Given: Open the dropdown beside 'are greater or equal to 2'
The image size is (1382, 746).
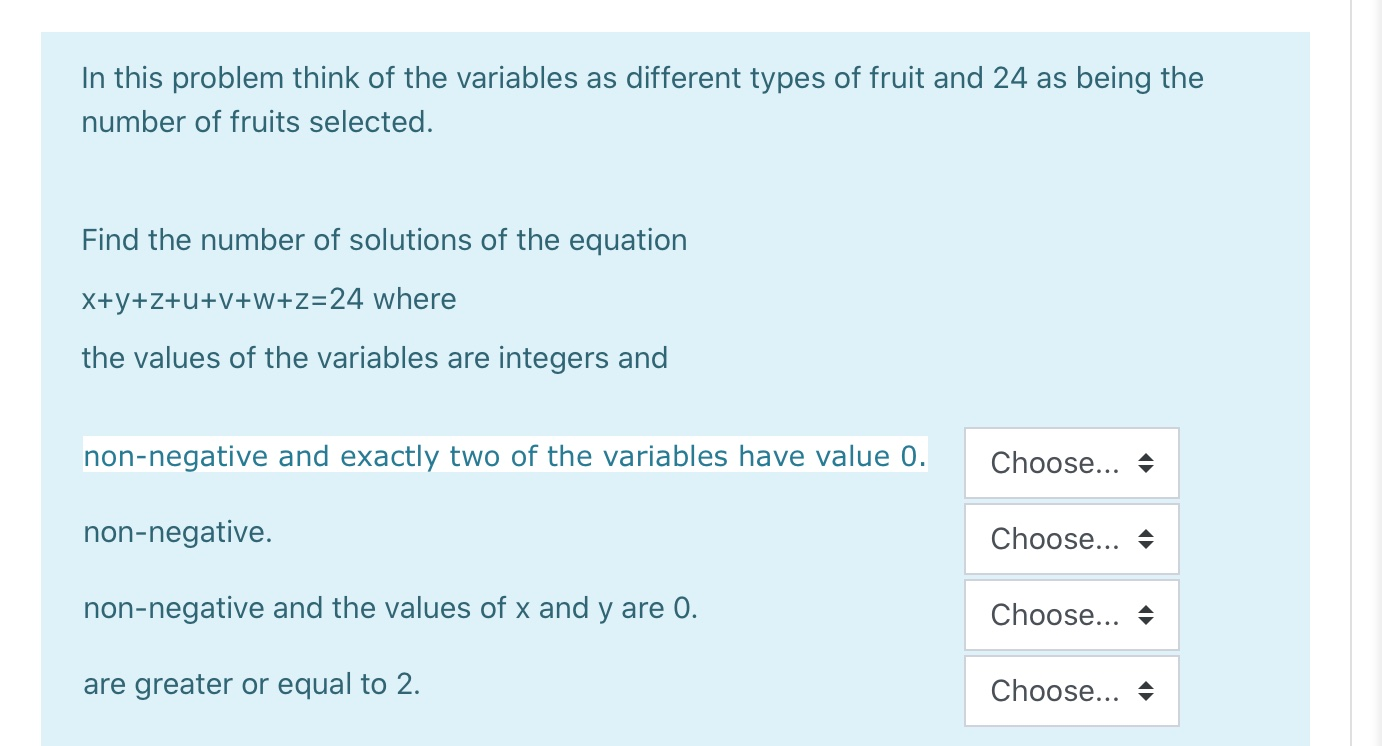Looking at the screenshot, I should click(1071, 691).
